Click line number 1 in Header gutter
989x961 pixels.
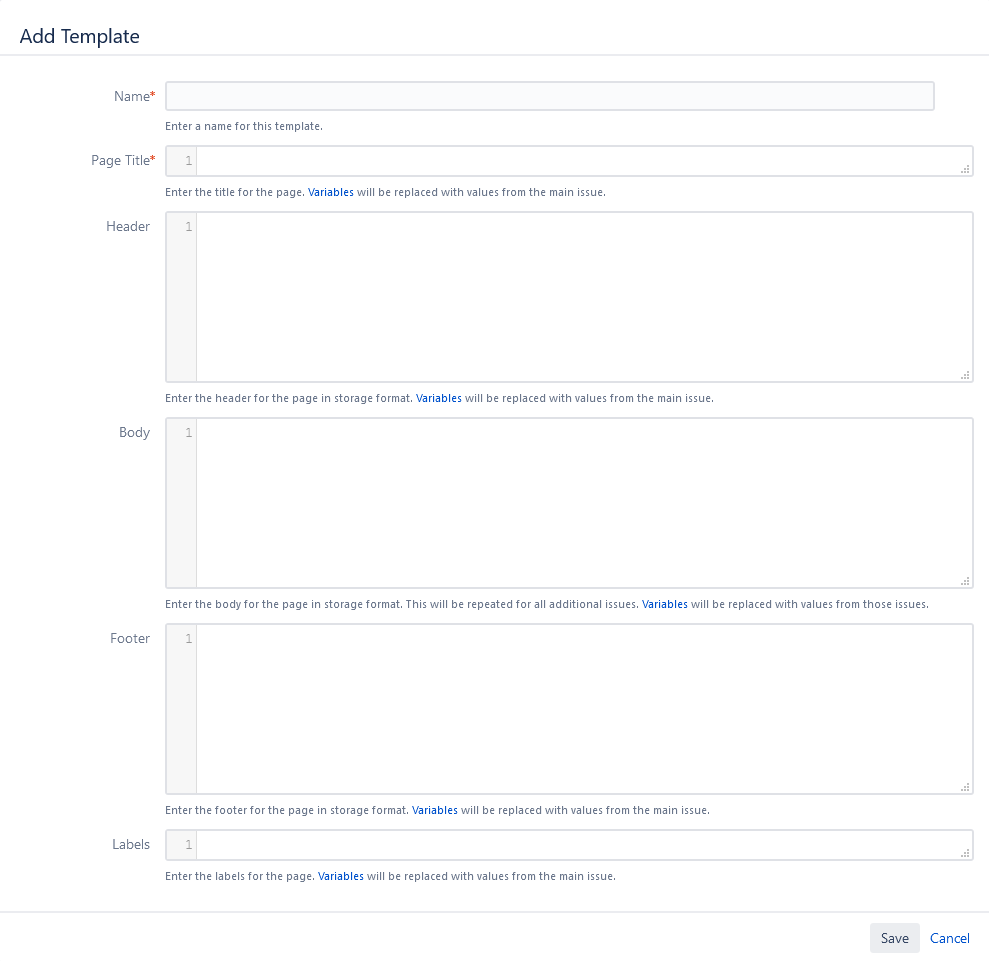tap(188, 227)
